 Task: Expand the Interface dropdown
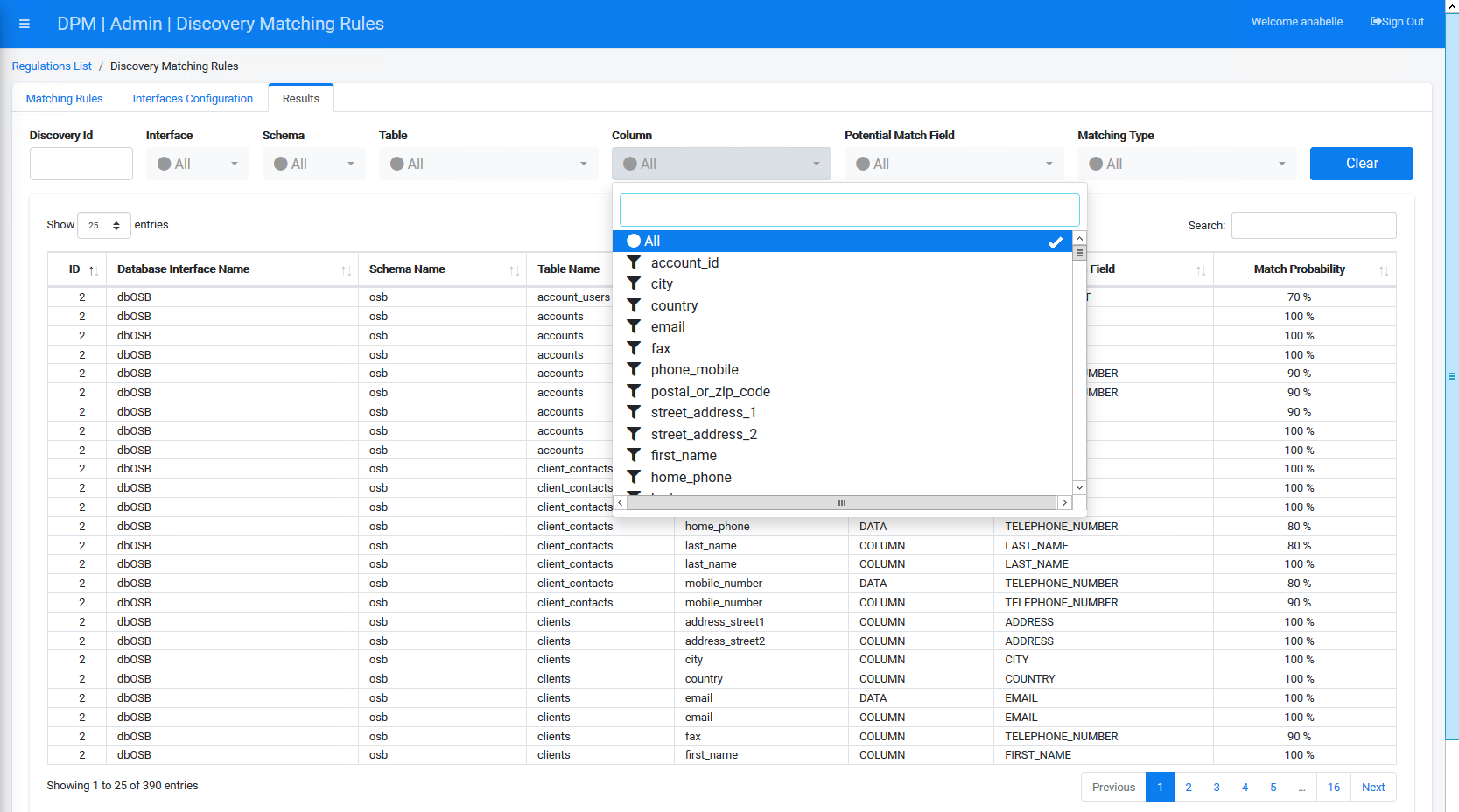point(198,164)
